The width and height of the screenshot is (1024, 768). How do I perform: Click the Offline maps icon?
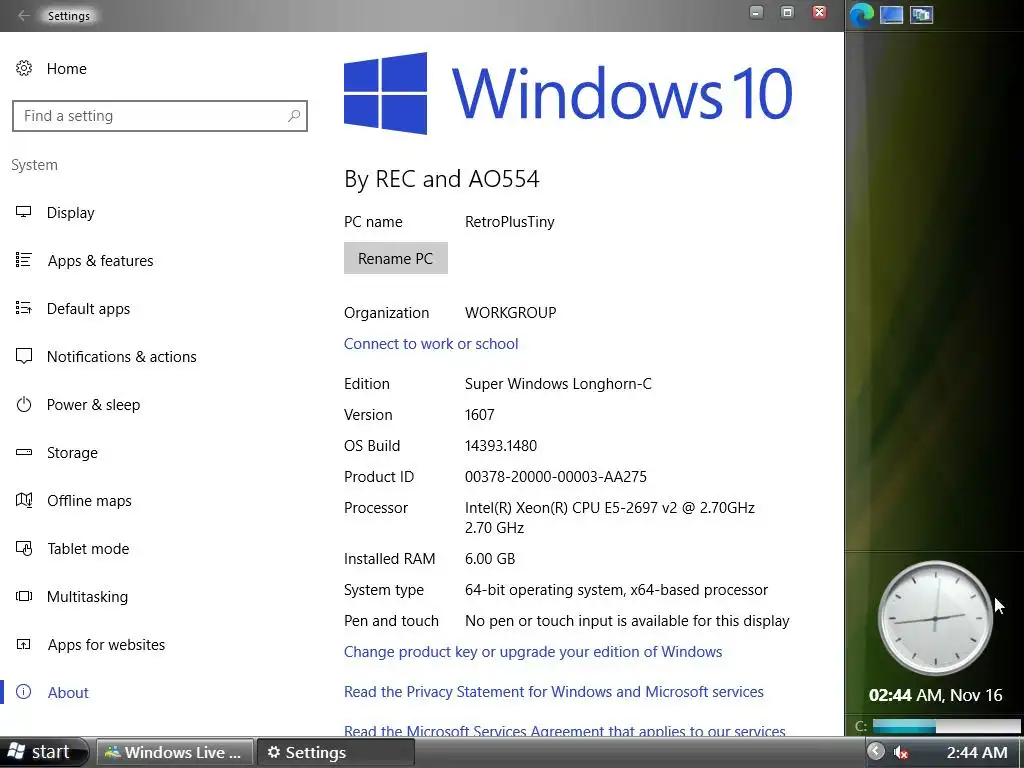(x=24, y=500)
